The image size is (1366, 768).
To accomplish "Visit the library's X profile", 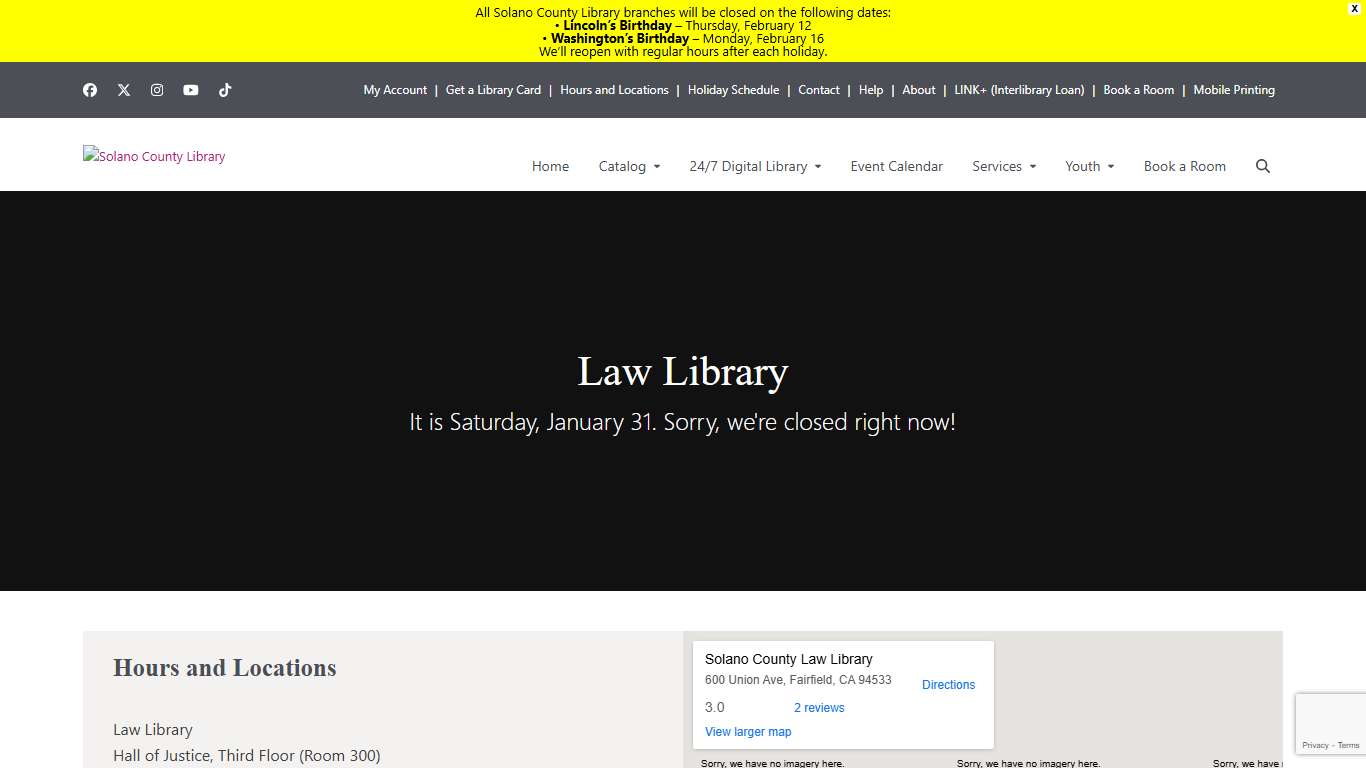I will tap(124, 90).
